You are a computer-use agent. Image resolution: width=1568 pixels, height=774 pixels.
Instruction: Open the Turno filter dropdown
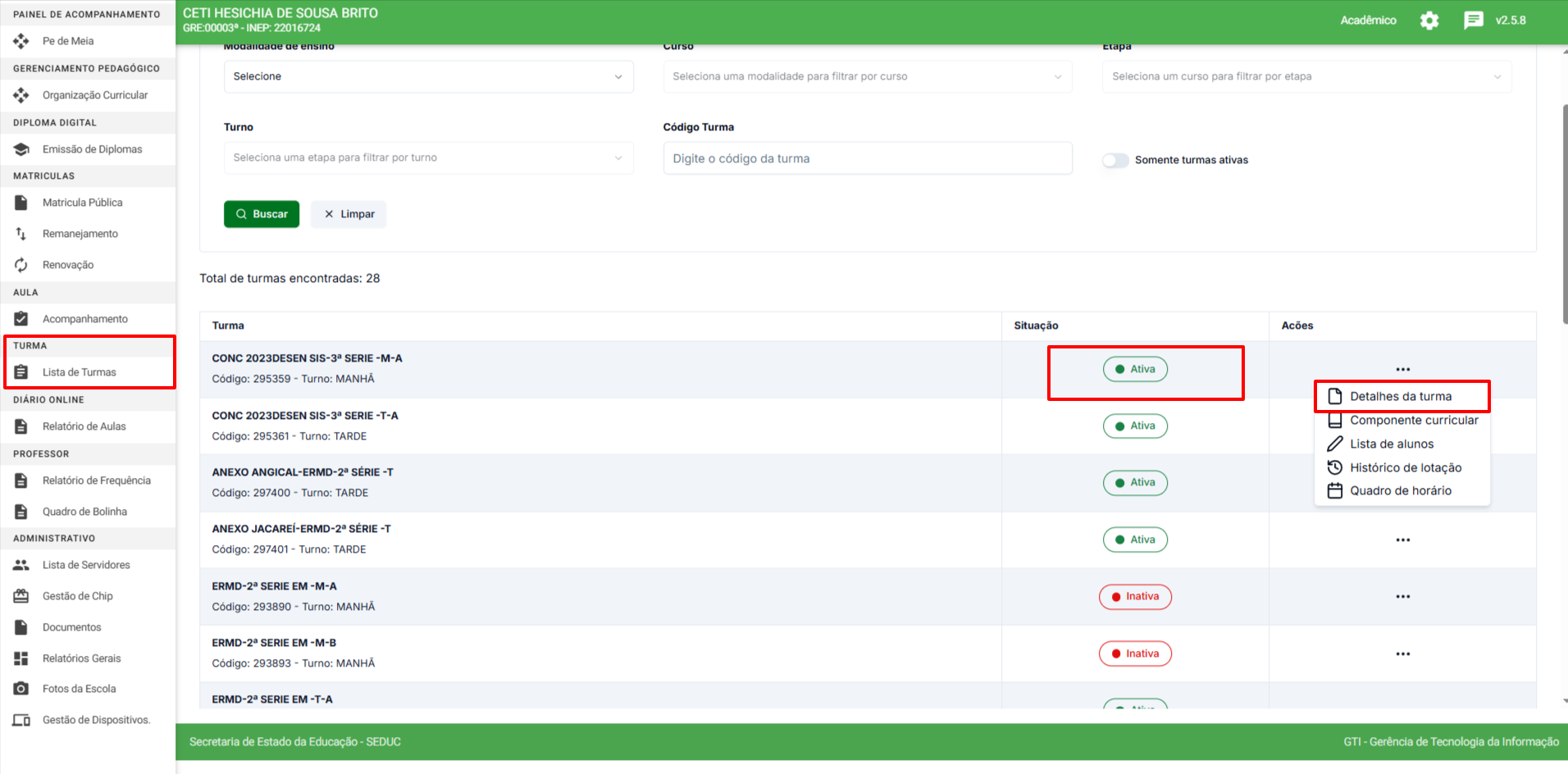(x=428, y=158)
